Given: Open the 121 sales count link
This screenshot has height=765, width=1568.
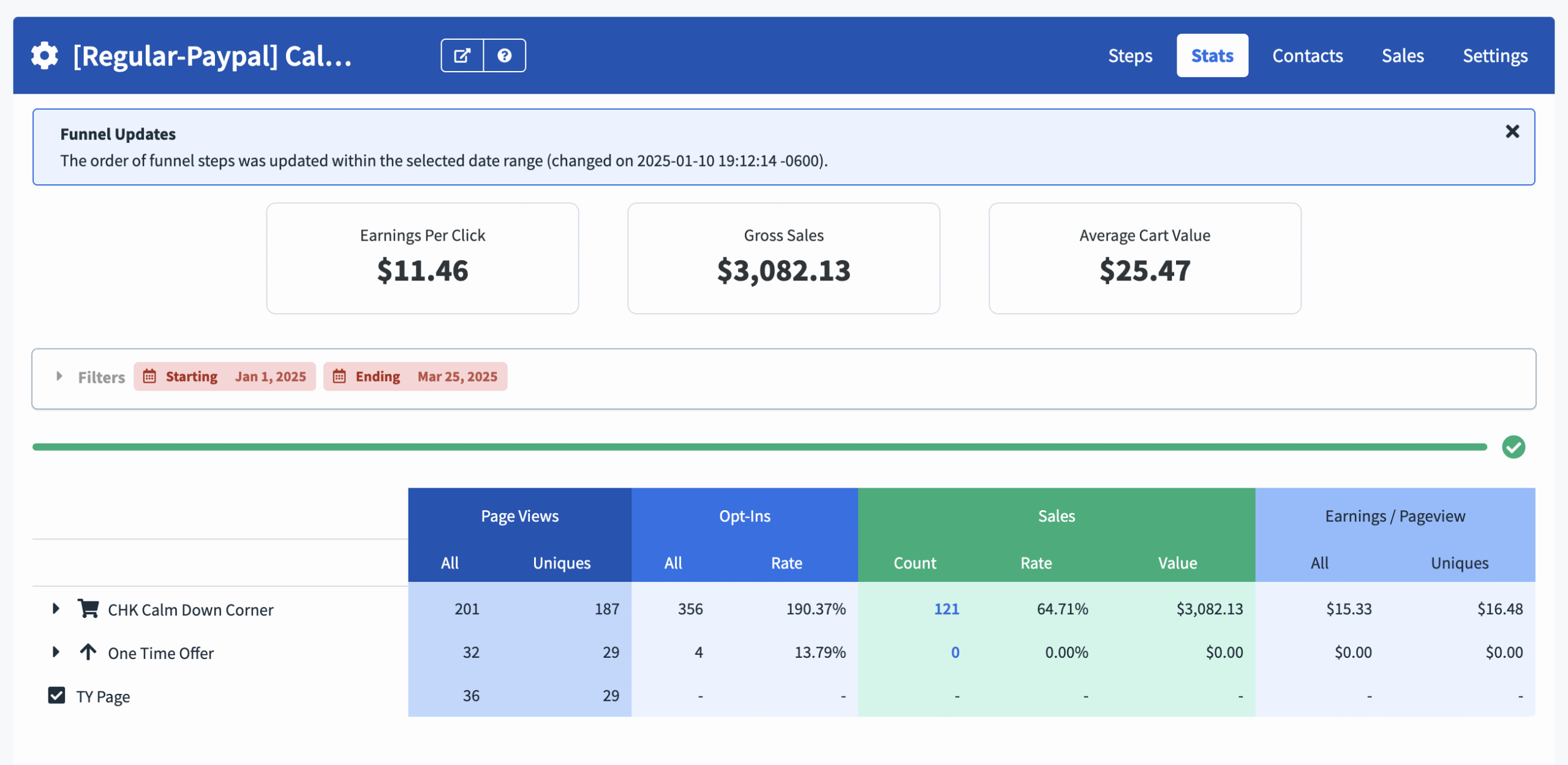Looking at the screenshot, I should tap(946, 609).
